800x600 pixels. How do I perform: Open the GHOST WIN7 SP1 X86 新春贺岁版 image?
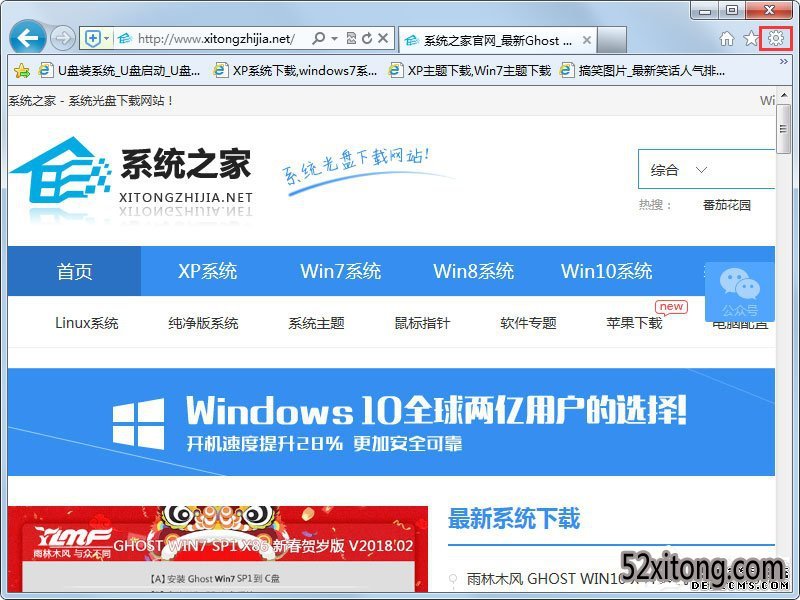click(x=218, y=548)
